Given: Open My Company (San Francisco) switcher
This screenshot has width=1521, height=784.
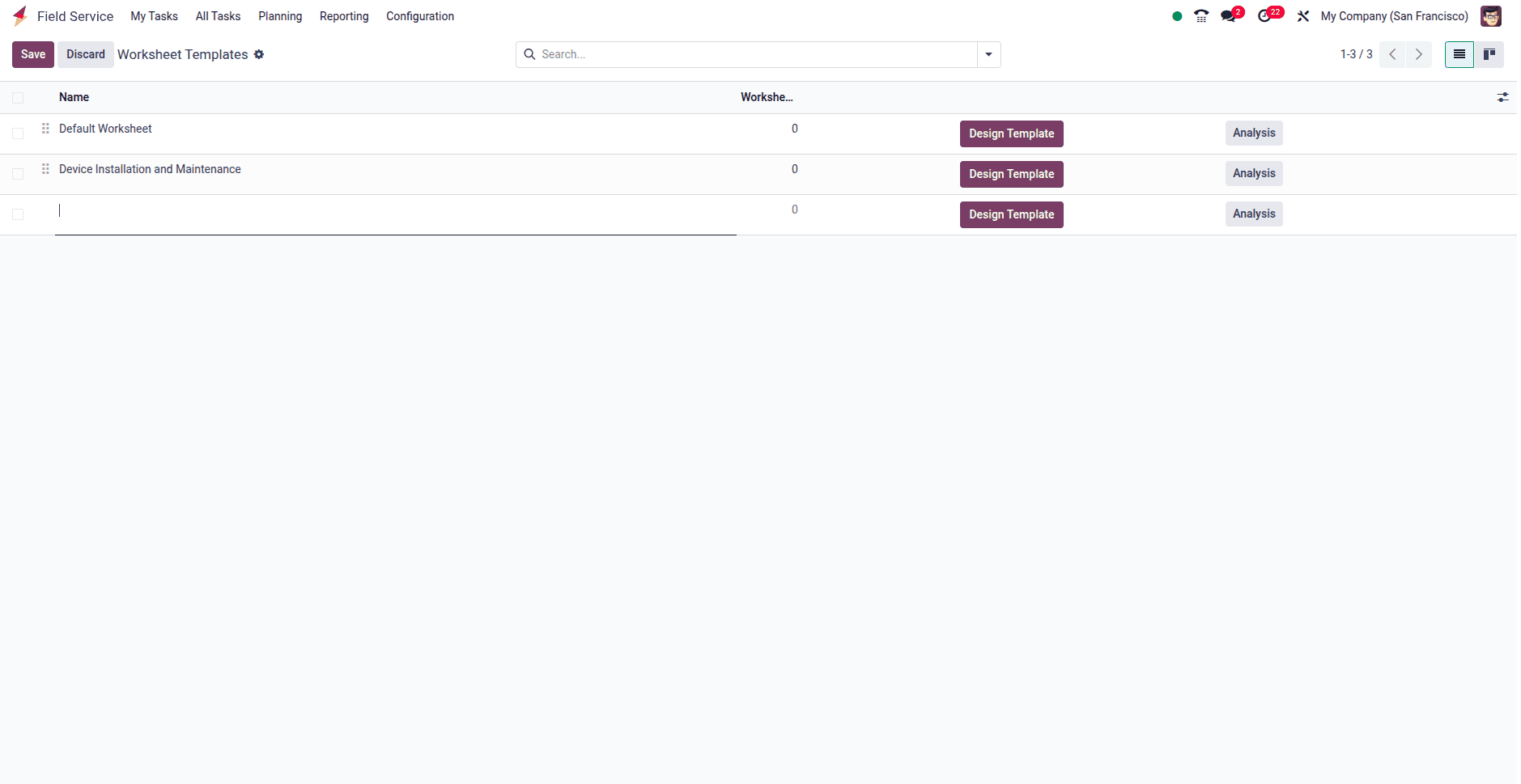Looking at the screenshot, I should [1395, 16].
